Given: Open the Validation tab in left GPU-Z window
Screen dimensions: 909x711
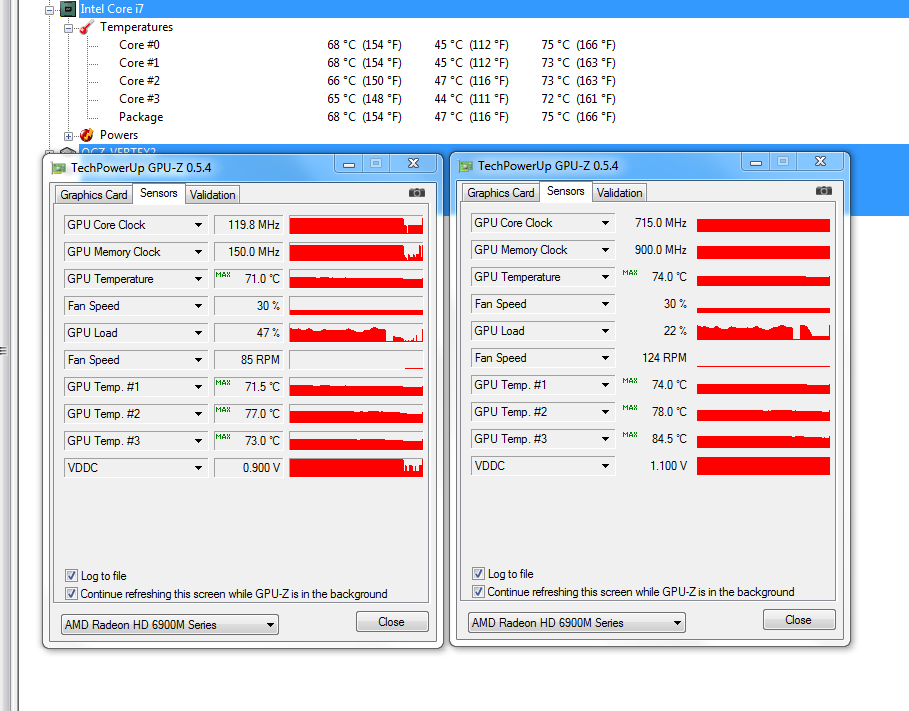Looking at the screenshot, I should coord(213,195).
